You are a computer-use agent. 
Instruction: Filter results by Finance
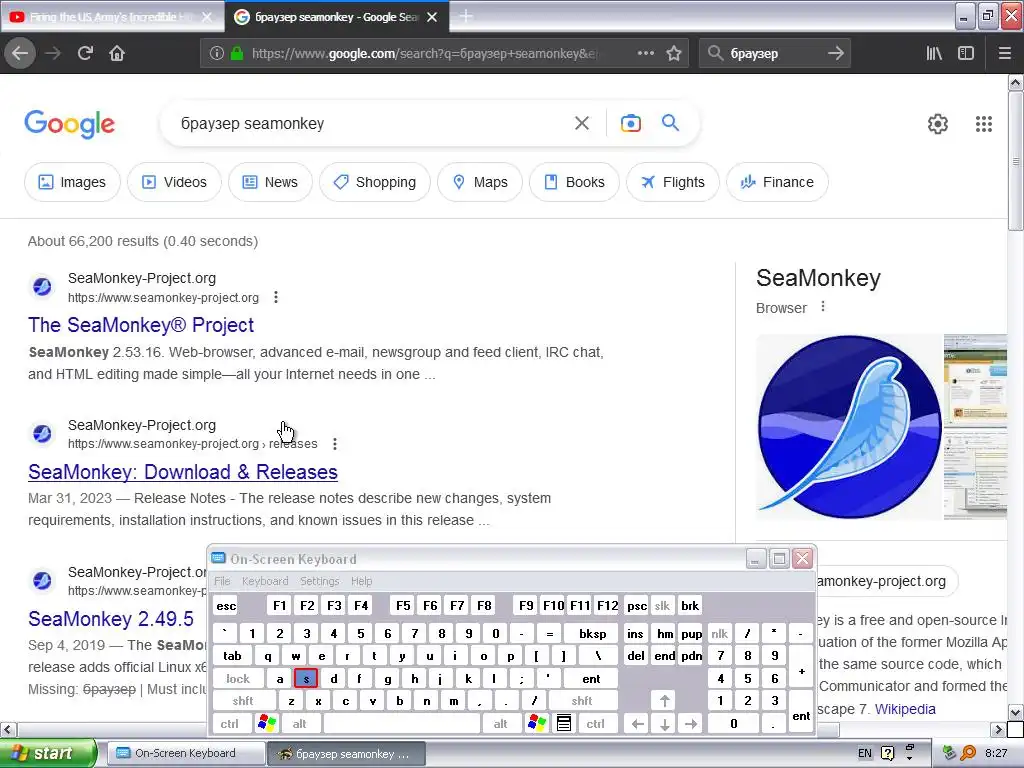[777, 182]
